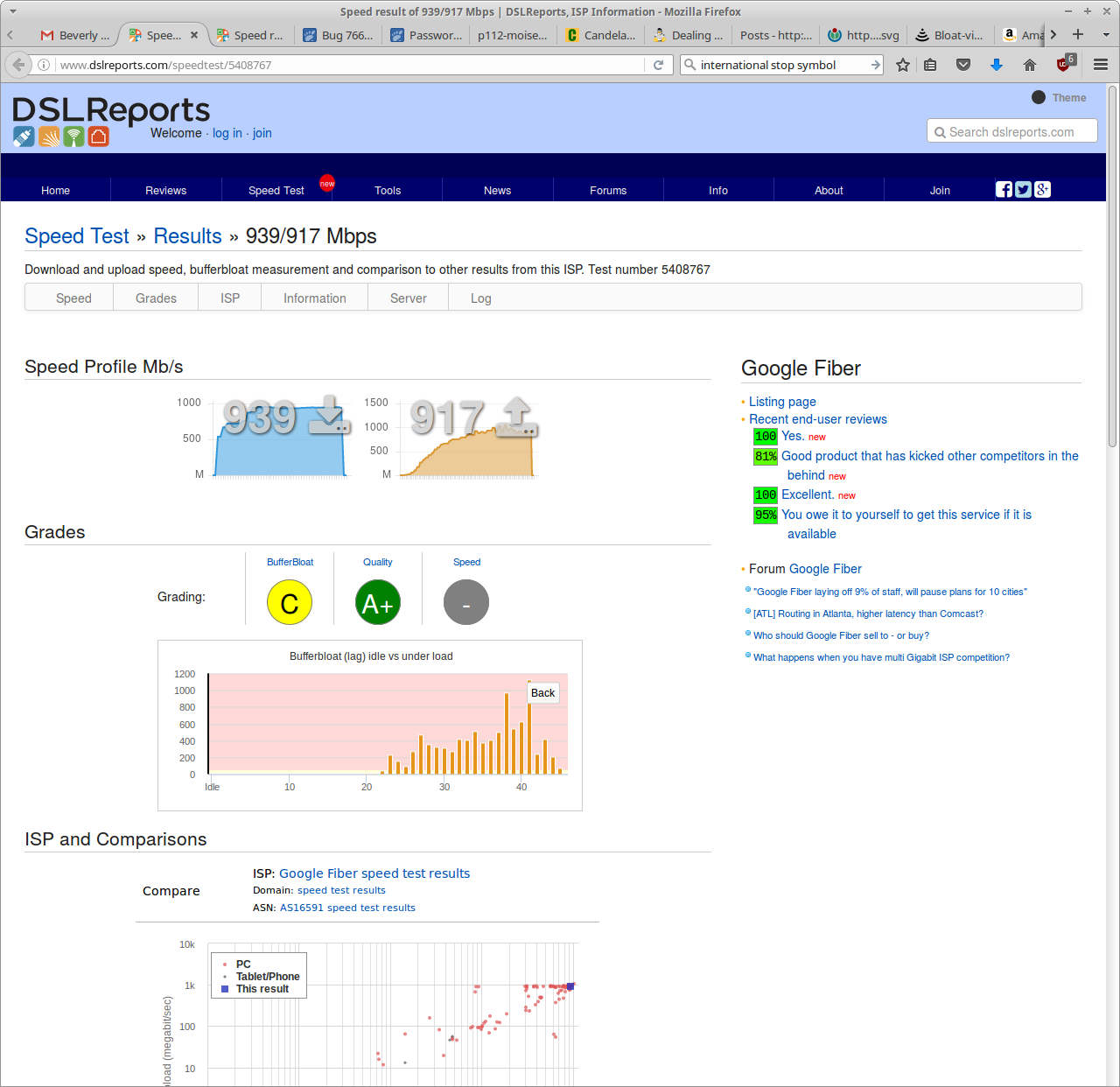This screenshot has width=1120, height=1087.
Task: Open Recent end-user reviews link
Action: click(818, 419)
